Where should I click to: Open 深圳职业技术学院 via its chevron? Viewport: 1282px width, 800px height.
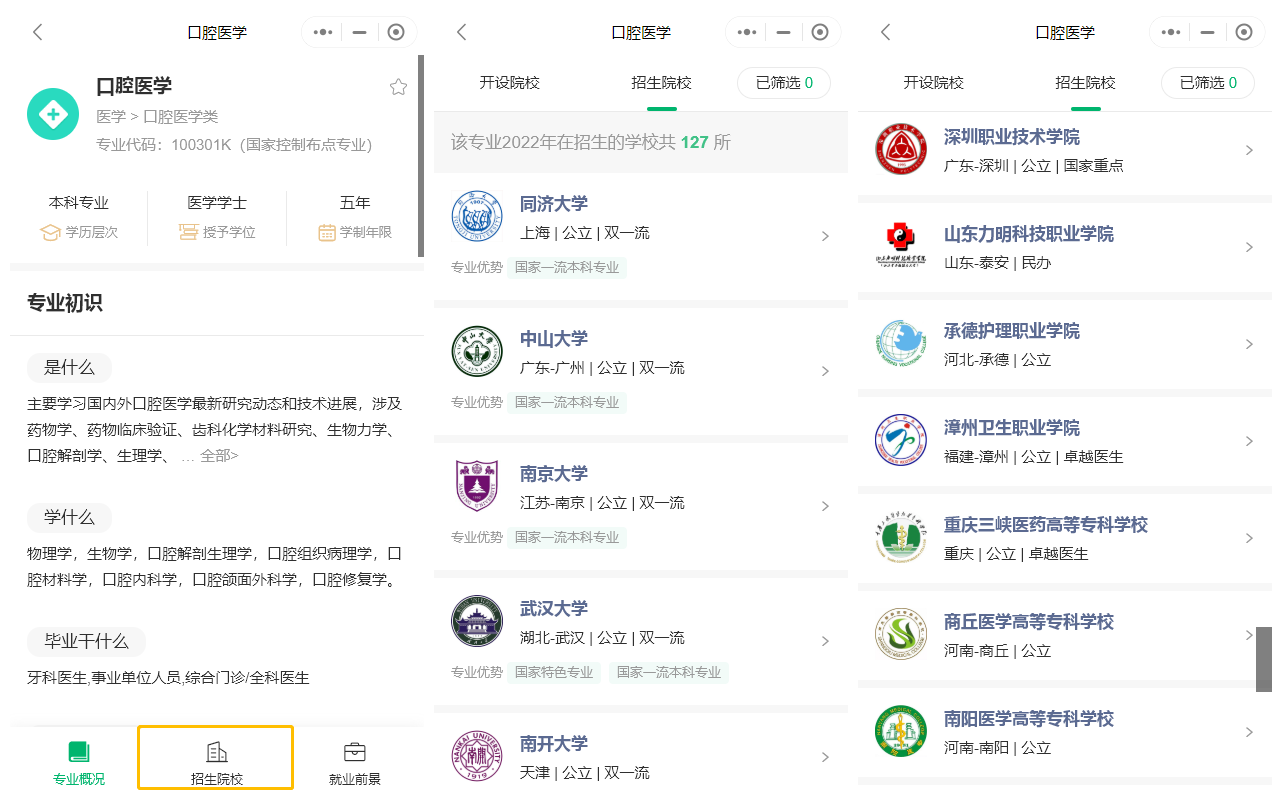1249,150
